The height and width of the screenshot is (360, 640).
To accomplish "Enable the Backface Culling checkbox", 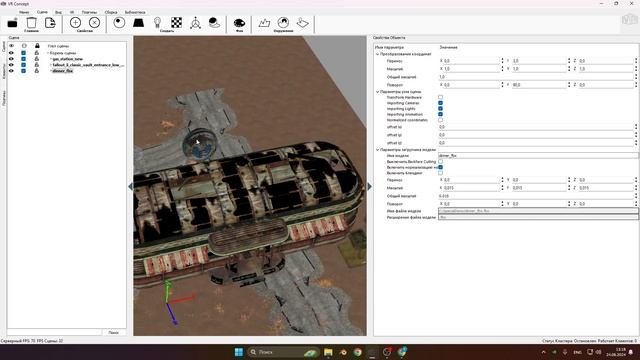I will (440, 162).
